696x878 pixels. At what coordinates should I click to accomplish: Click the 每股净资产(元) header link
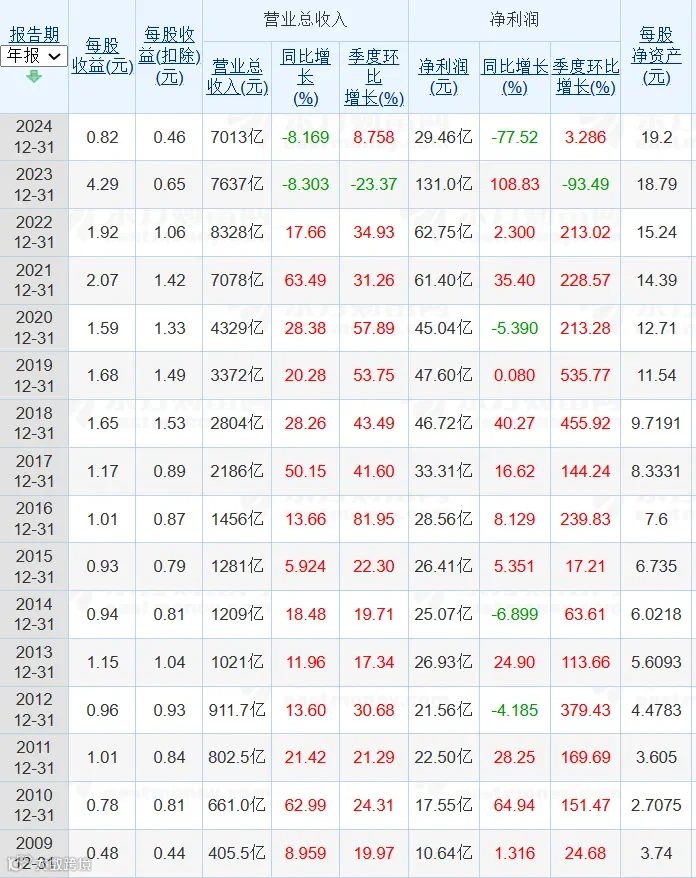pyautogui.click(x=656, y=55)
